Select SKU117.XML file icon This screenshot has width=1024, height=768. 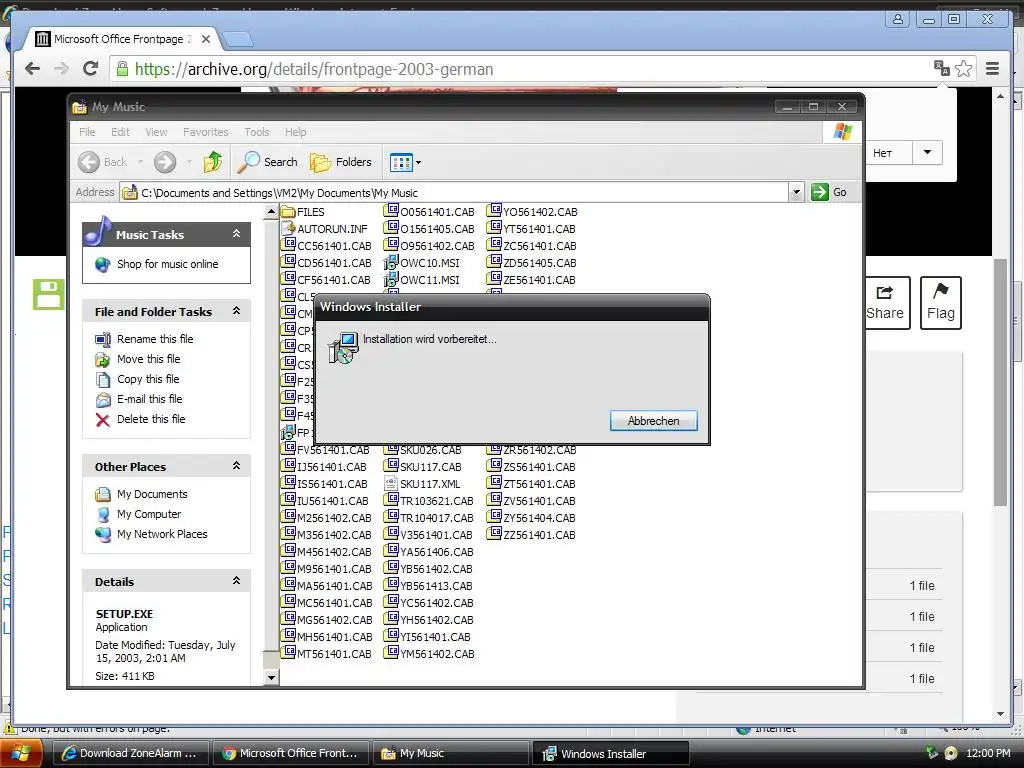[391, 483]
